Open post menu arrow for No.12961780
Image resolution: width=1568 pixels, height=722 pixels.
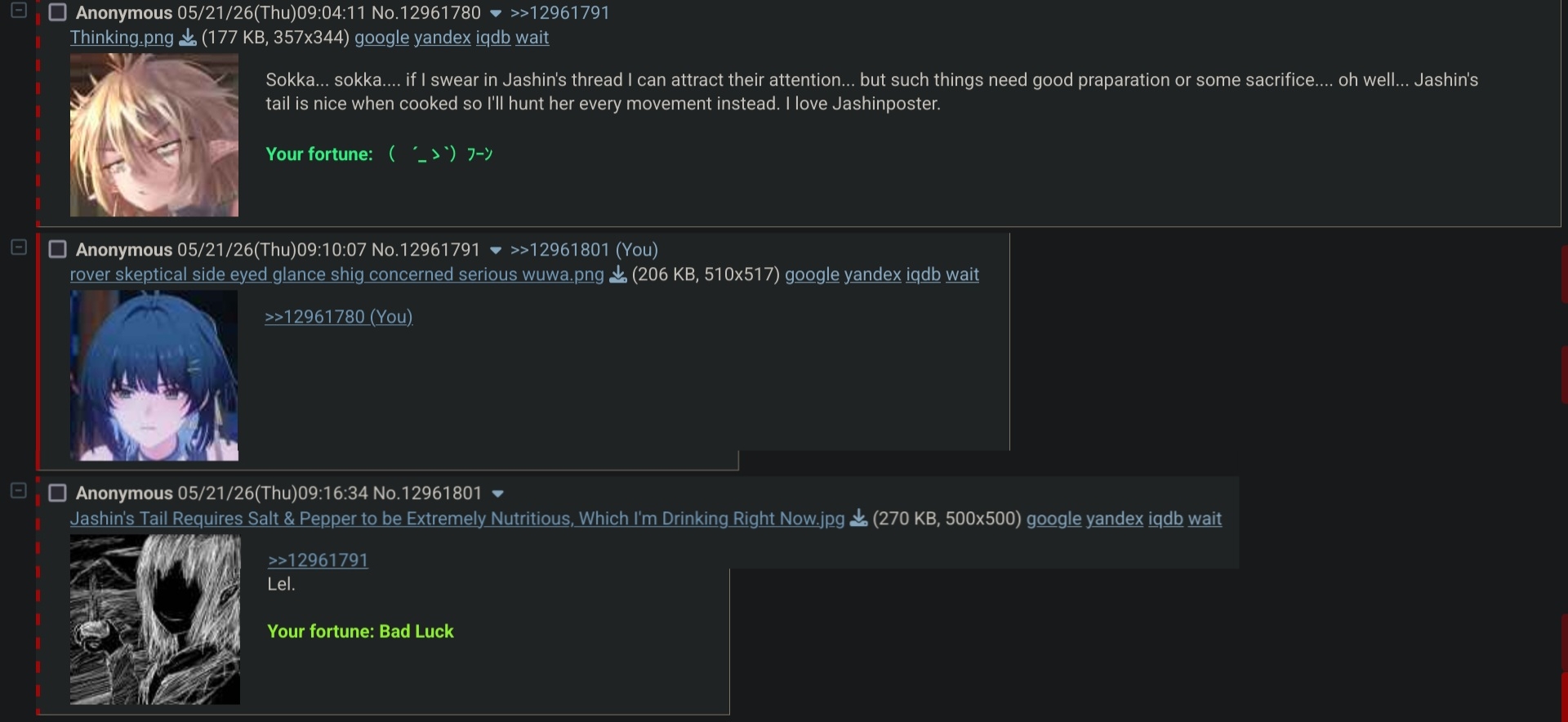tap(495, 14)
